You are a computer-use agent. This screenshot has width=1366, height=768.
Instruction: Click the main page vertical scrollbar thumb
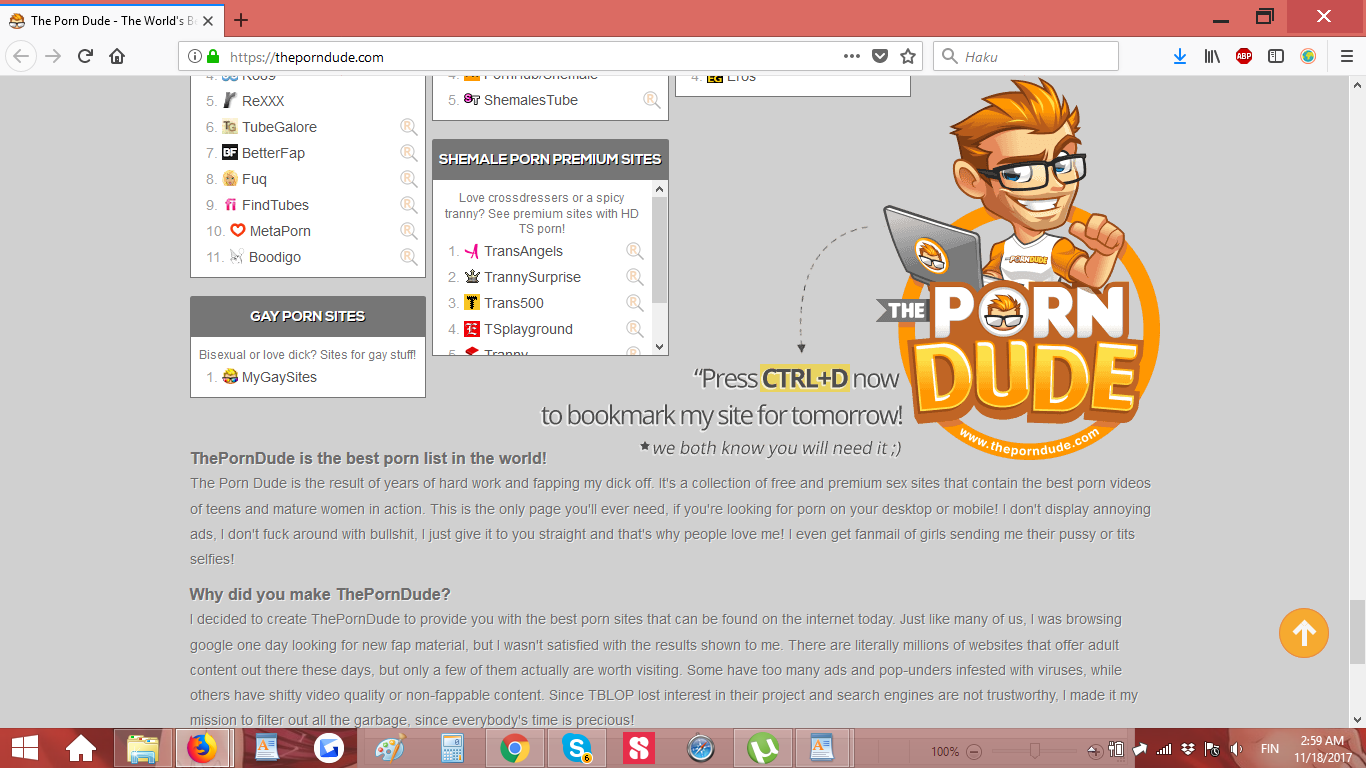1357,631
